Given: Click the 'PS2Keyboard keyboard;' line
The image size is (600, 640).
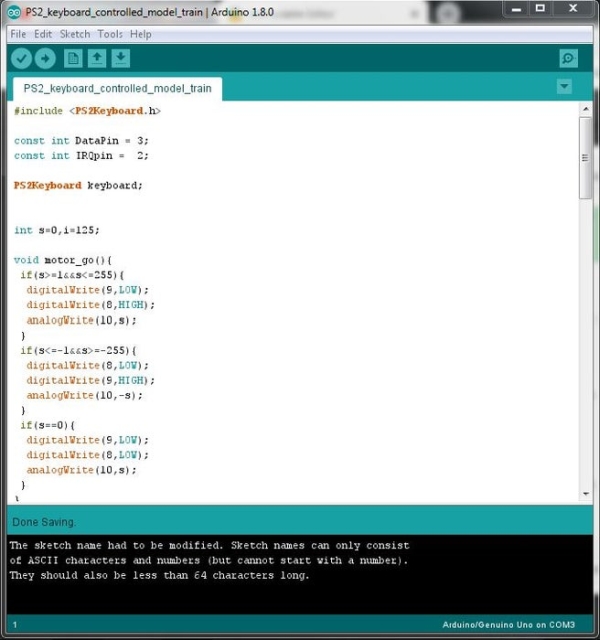Looking at the screenshot, I should pos(78,186).
